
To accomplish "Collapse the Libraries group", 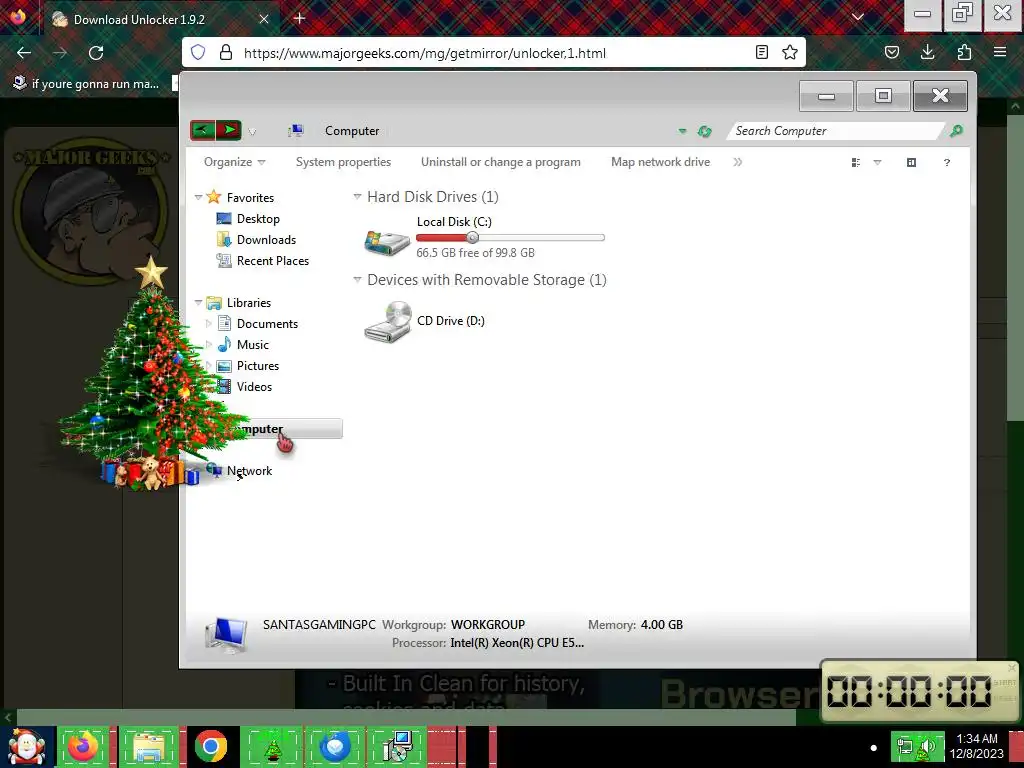I will [199, 302].
